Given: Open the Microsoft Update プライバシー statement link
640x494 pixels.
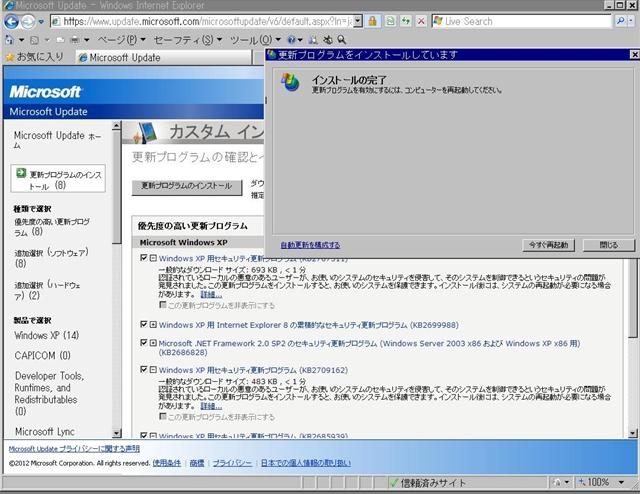Looking at the screenshot, I should (x=74, y=449).
